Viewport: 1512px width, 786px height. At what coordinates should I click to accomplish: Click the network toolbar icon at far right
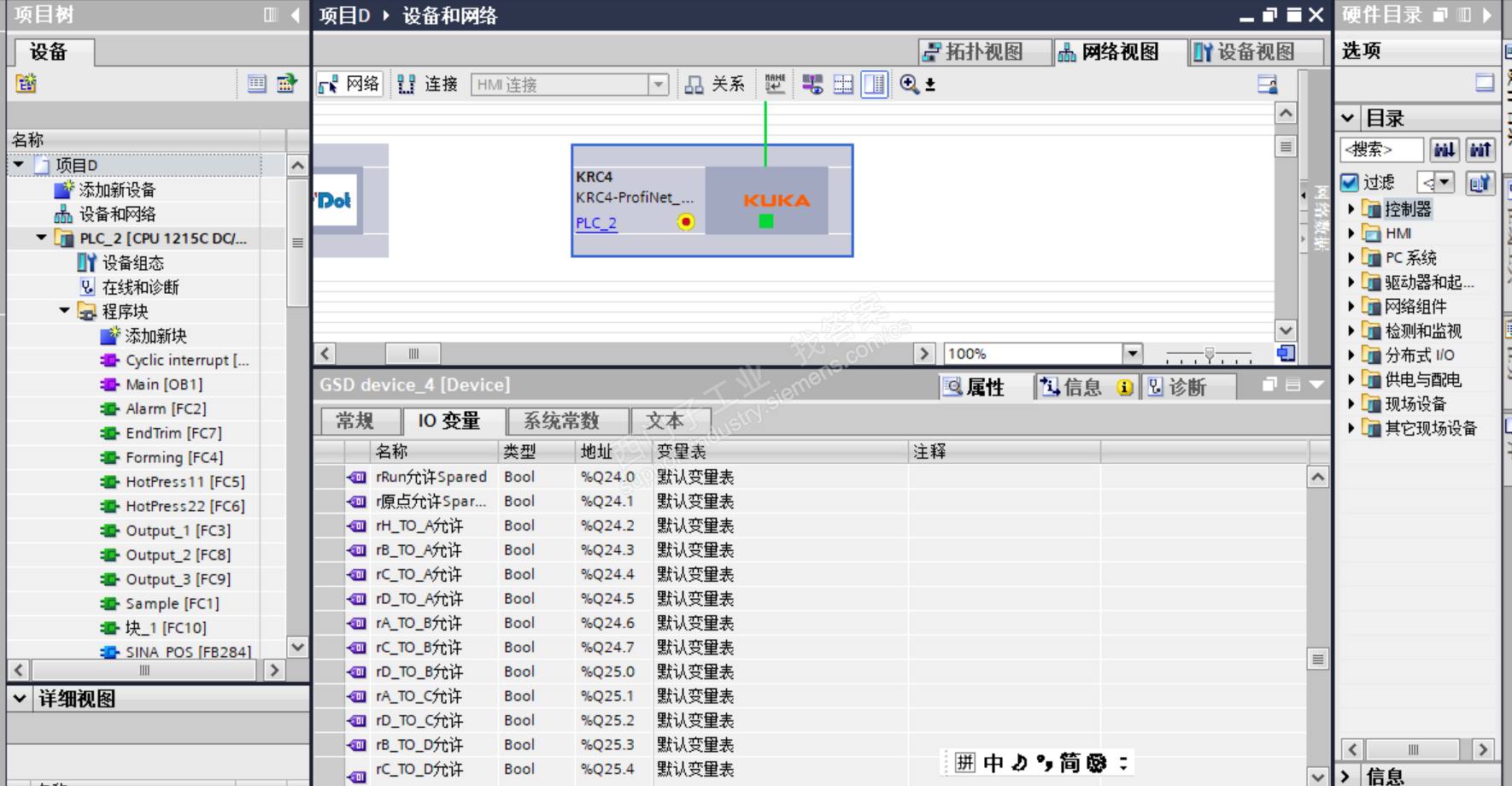point(1268,84)
